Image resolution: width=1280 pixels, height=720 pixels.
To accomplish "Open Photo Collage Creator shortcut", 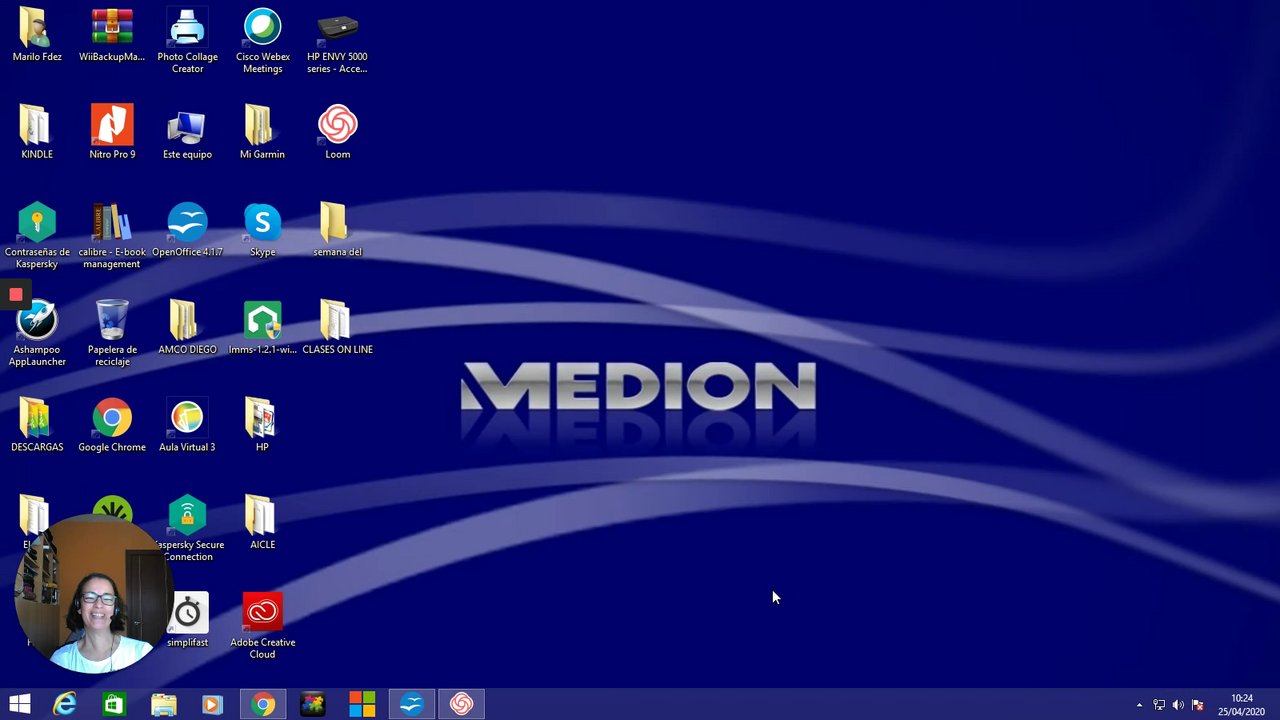I will (187, 40).
